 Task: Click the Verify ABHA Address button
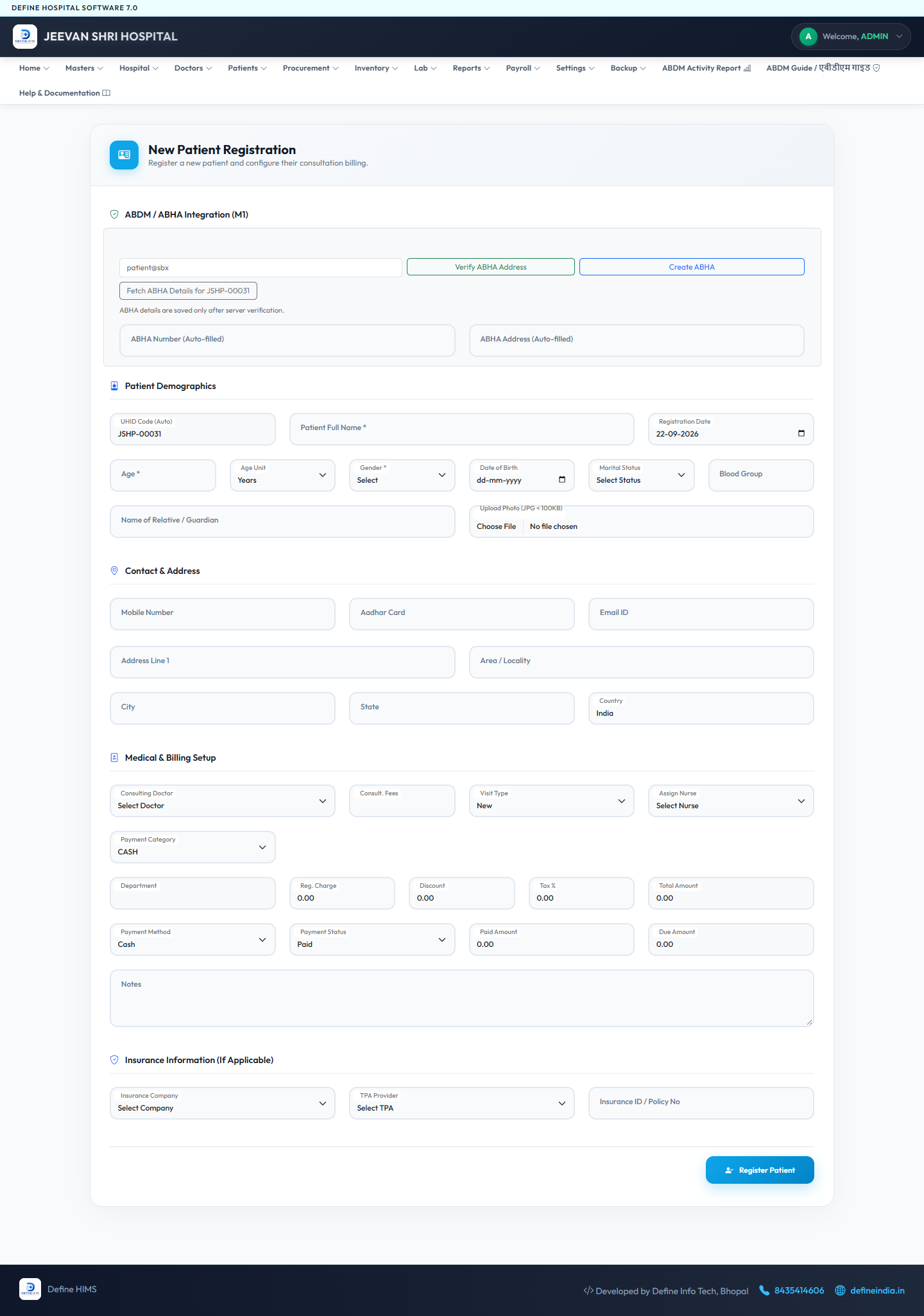491,267
